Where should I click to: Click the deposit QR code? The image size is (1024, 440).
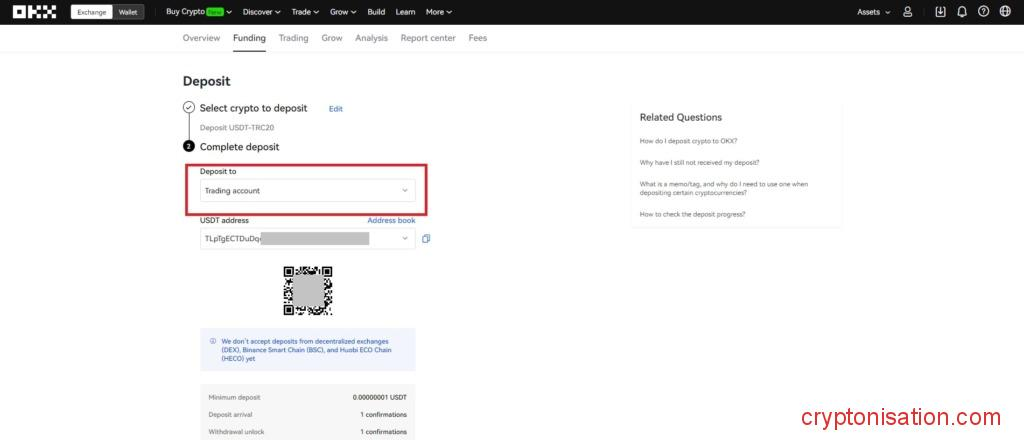click(x=307, y=291)
